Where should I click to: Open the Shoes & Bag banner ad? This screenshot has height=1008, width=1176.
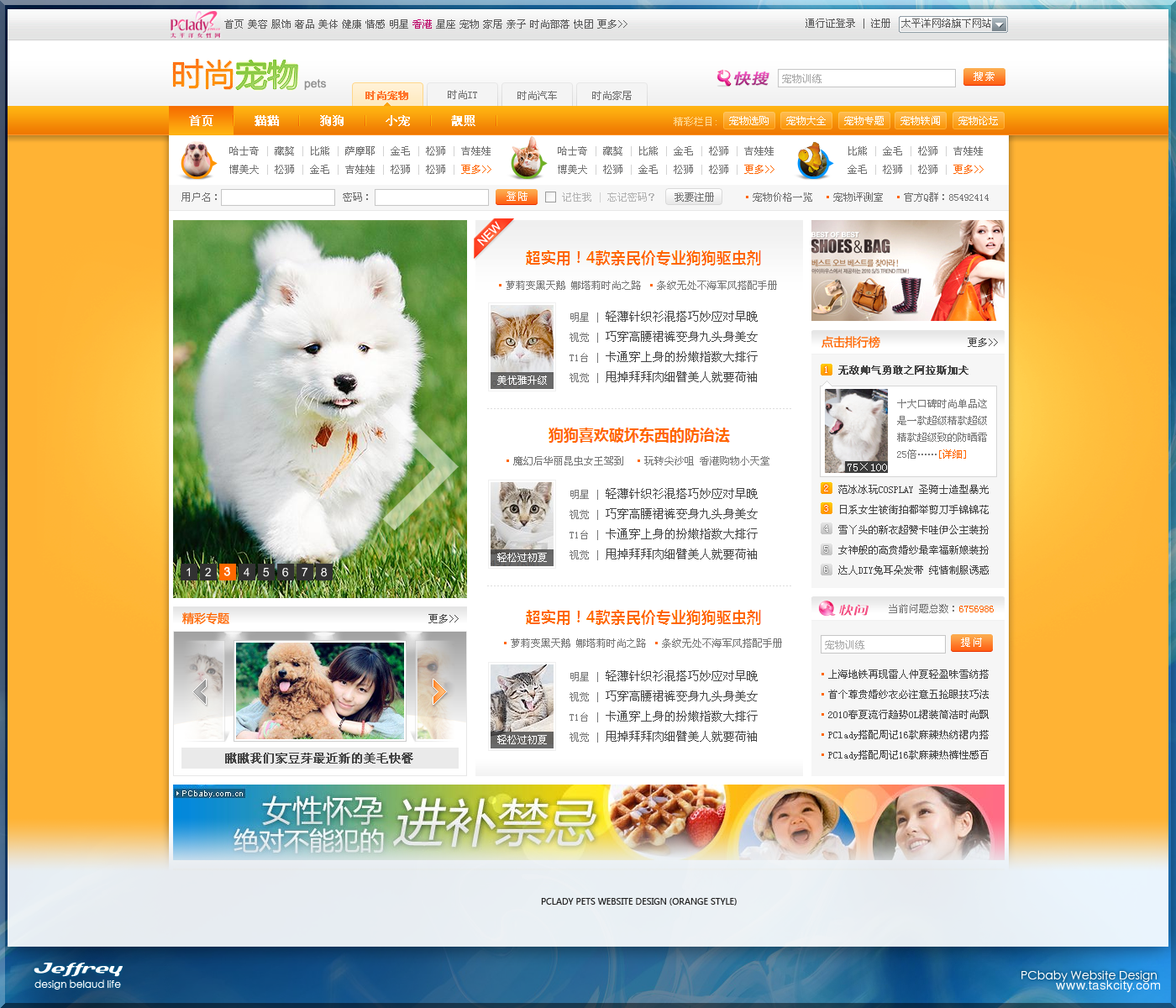907,270
